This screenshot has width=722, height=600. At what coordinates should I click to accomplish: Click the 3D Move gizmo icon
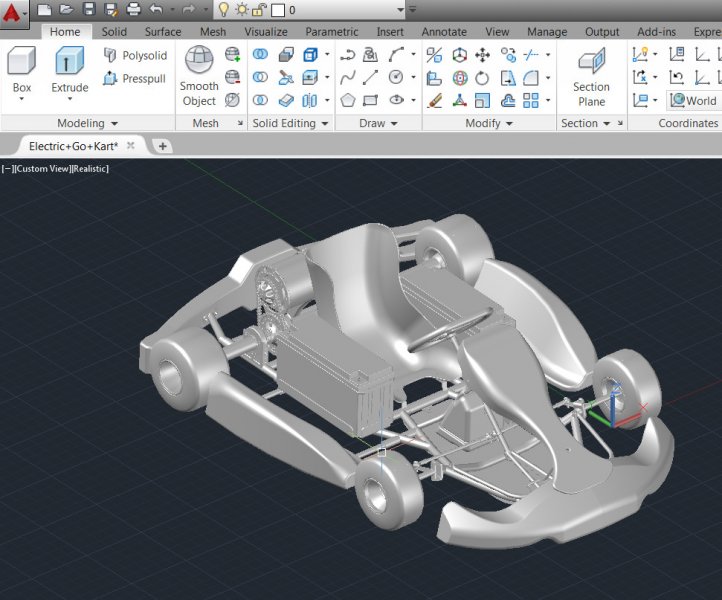[x=459, y=55]
